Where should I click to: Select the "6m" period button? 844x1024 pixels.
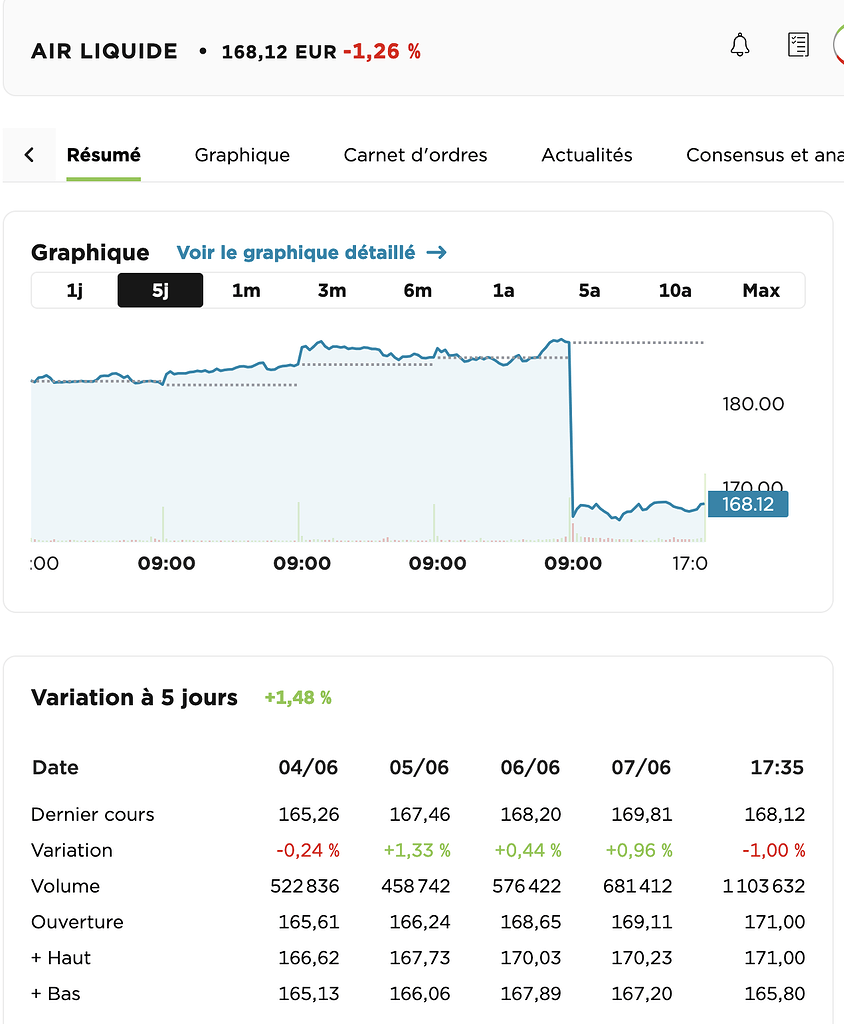417,290
